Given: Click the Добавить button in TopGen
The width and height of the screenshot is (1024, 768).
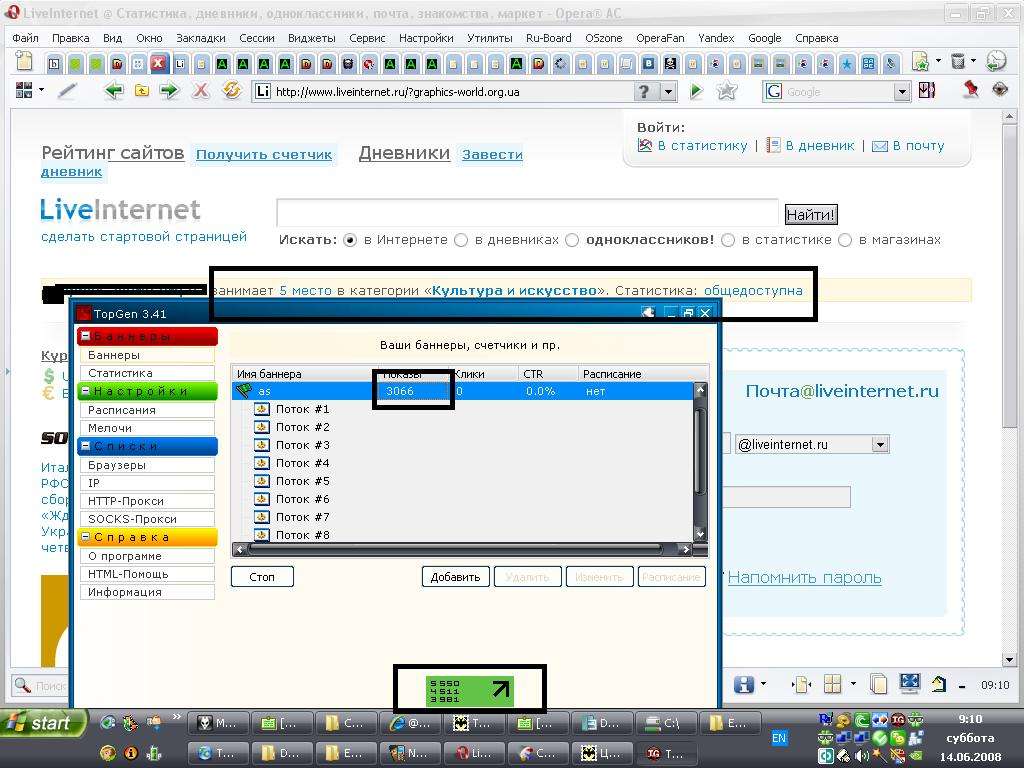Looking at the screenshot, I should coord(455,577).
